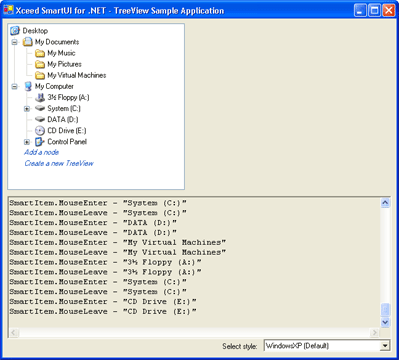Expand the Control Panel node
399x360 pixels.
27,142
